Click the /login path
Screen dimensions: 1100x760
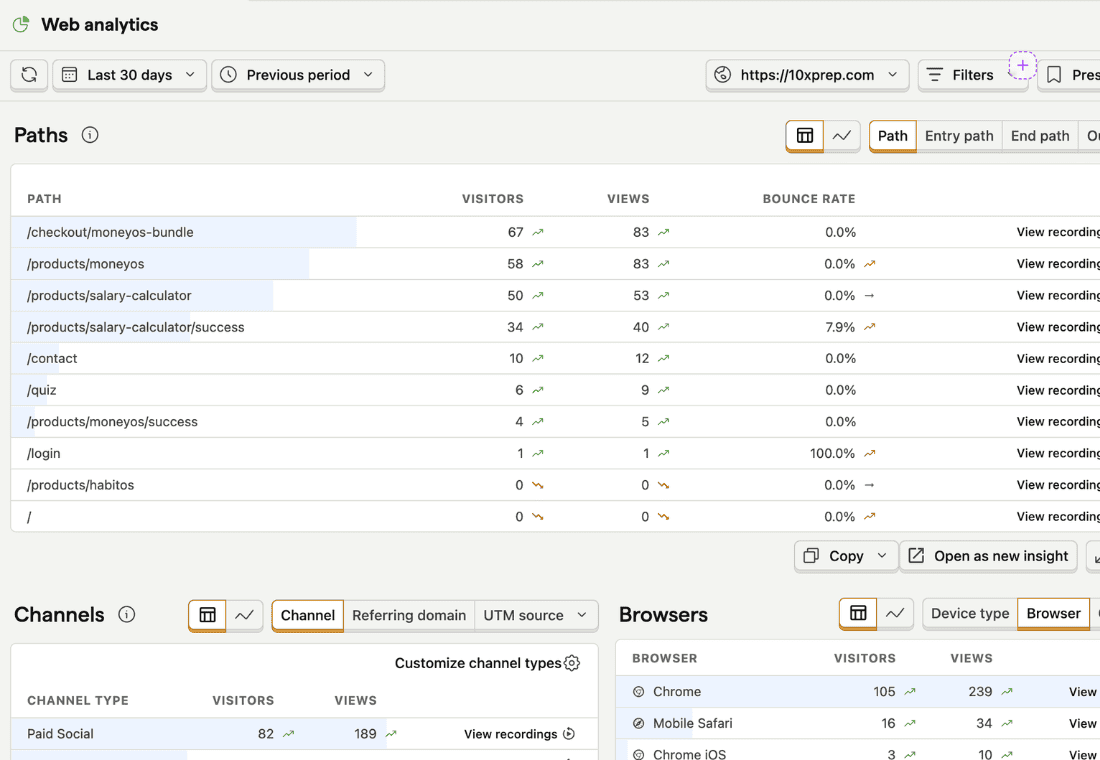[x=43, y=453]
